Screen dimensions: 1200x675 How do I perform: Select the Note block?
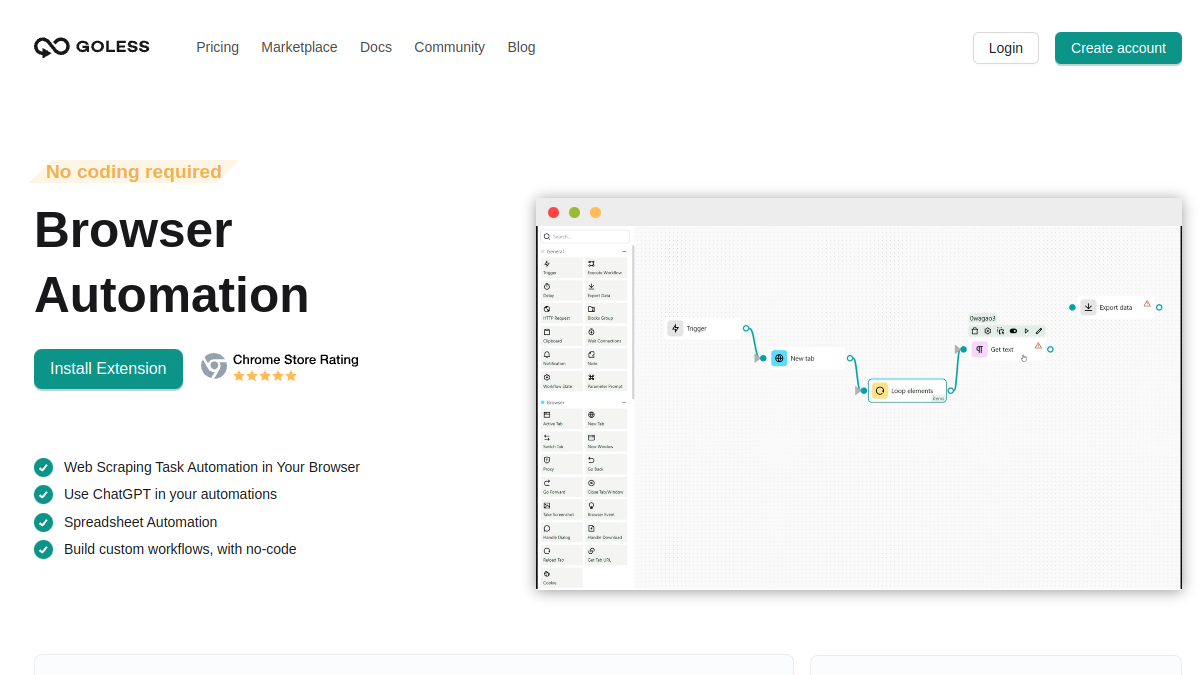point(606,358)
